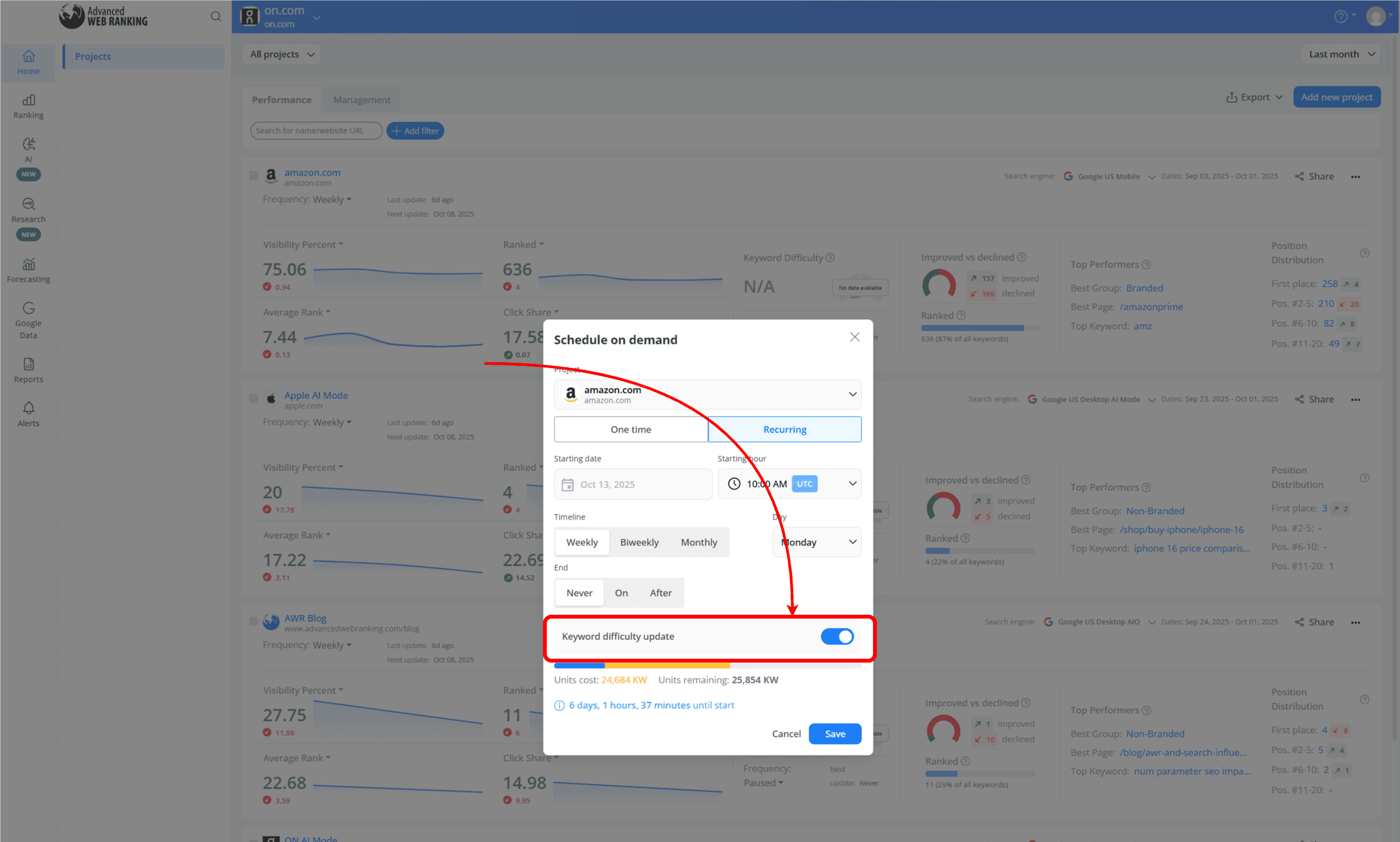1400x842 pixels.
Task: Open the AI section icon
Action: click(x=29, y=144)
